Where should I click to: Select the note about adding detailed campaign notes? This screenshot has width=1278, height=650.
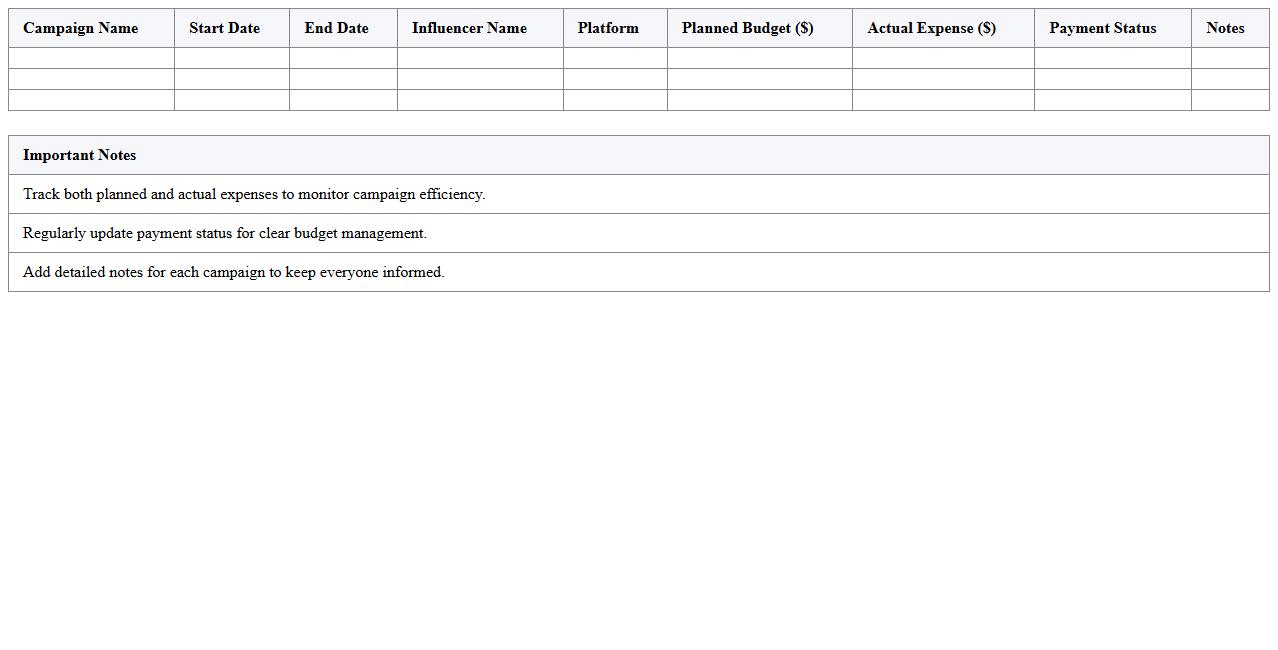(234, 272)
